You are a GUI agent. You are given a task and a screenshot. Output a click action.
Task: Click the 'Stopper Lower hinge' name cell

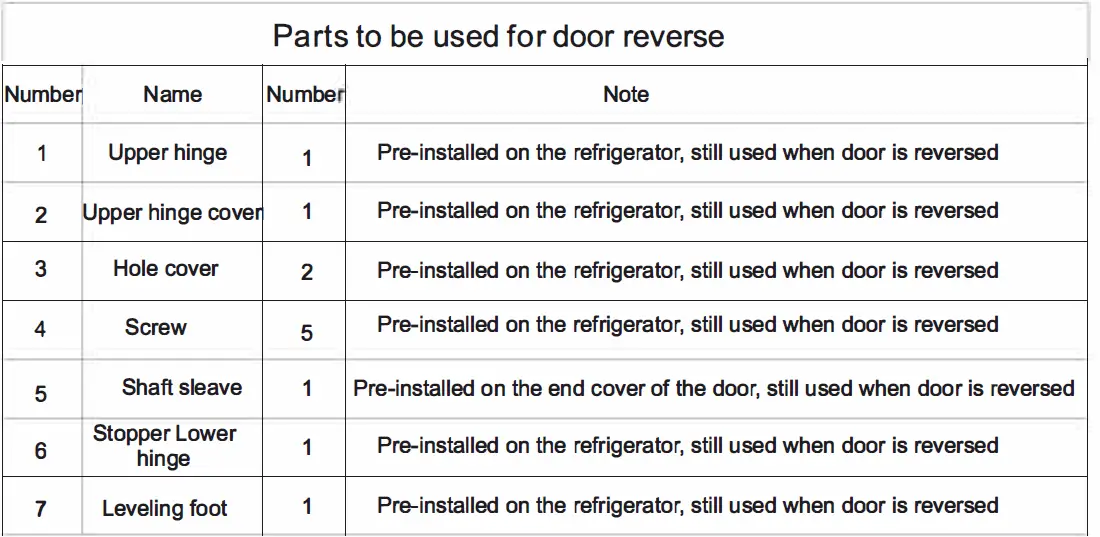coord(164,446)
